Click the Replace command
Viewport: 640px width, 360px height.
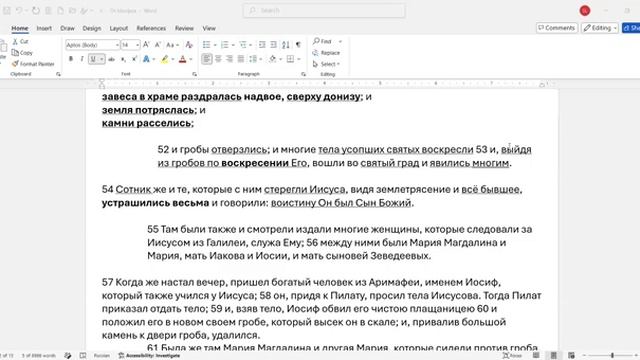(326, 53)
